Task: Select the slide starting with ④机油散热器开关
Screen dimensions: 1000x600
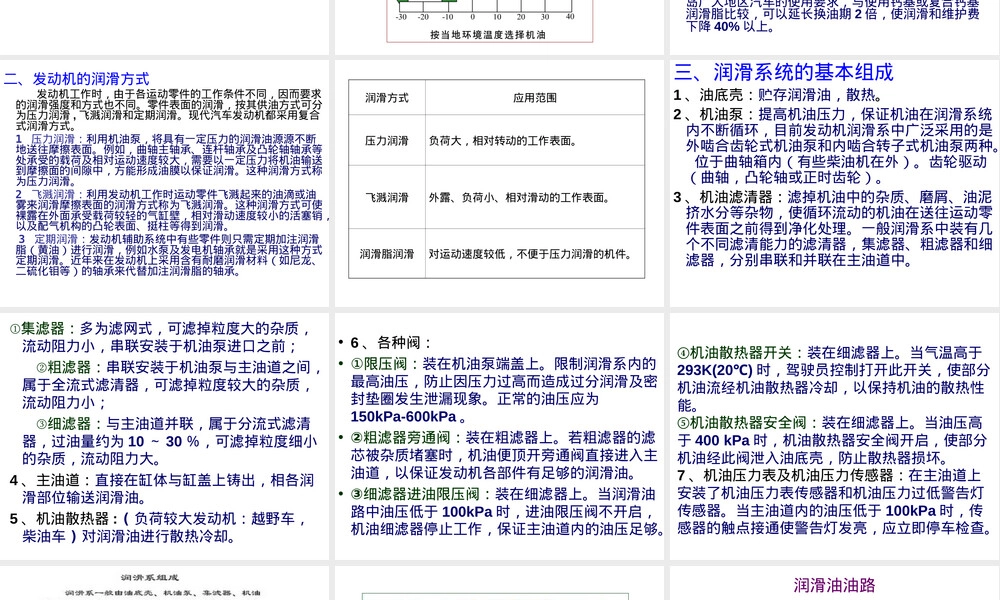Action: coord(834,436)
